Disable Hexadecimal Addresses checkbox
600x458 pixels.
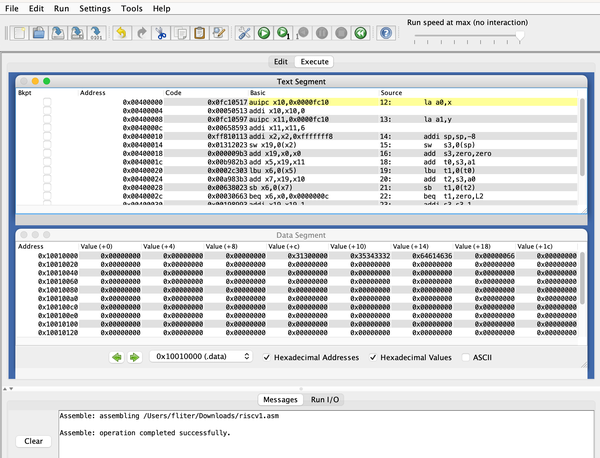pyautogui.click(x=267, y=357)
